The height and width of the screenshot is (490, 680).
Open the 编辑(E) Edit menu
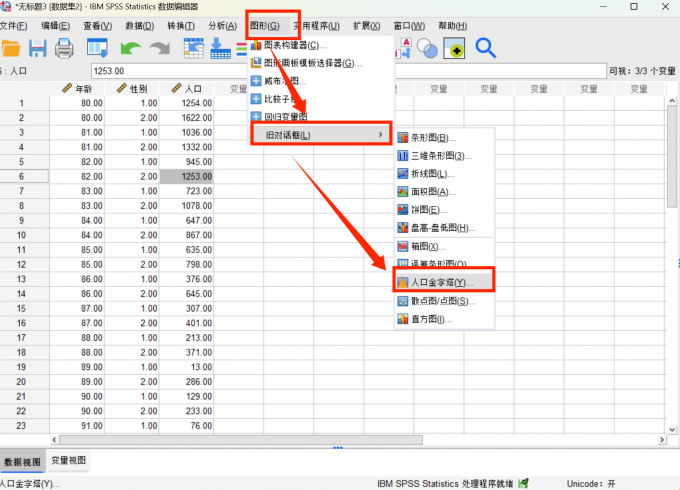(56, 26)
